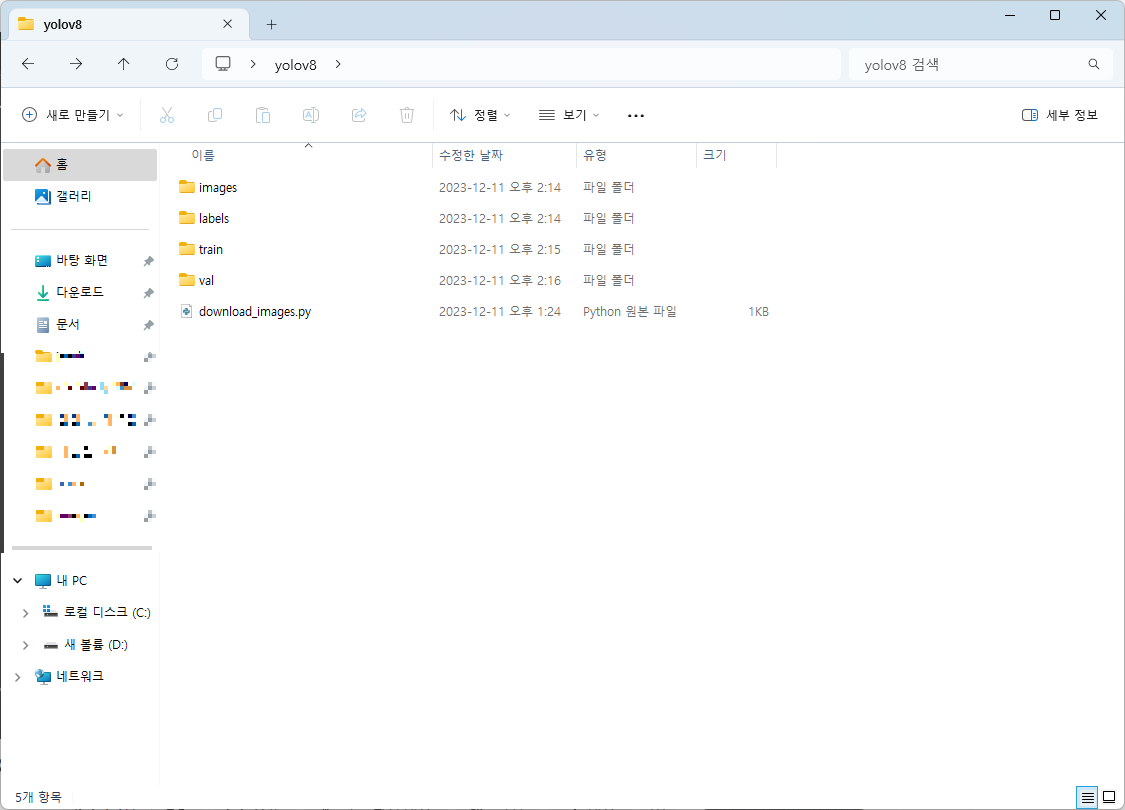Toggle the 세부 정보 details pane
The width and height of the screenshot is (1125, 810).
pos(1060,115)
